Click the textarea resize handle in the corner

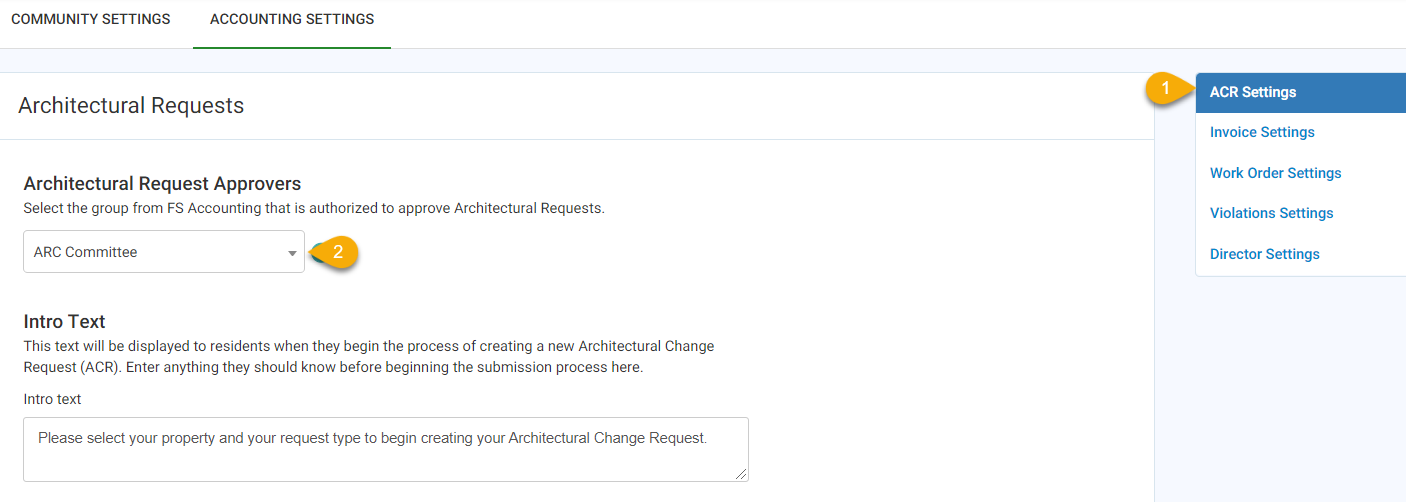click(741, 474)
